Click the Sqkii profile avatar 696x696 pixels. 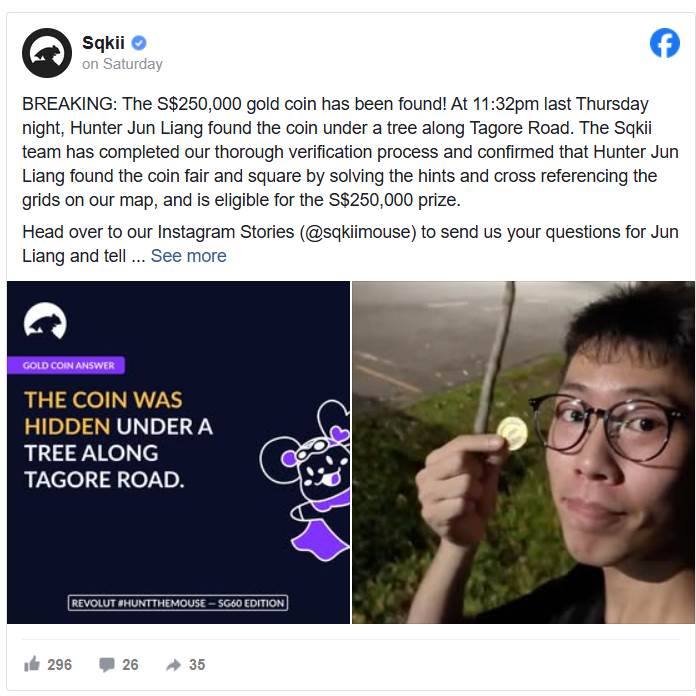pyautogui.click(x=47, y=53)
